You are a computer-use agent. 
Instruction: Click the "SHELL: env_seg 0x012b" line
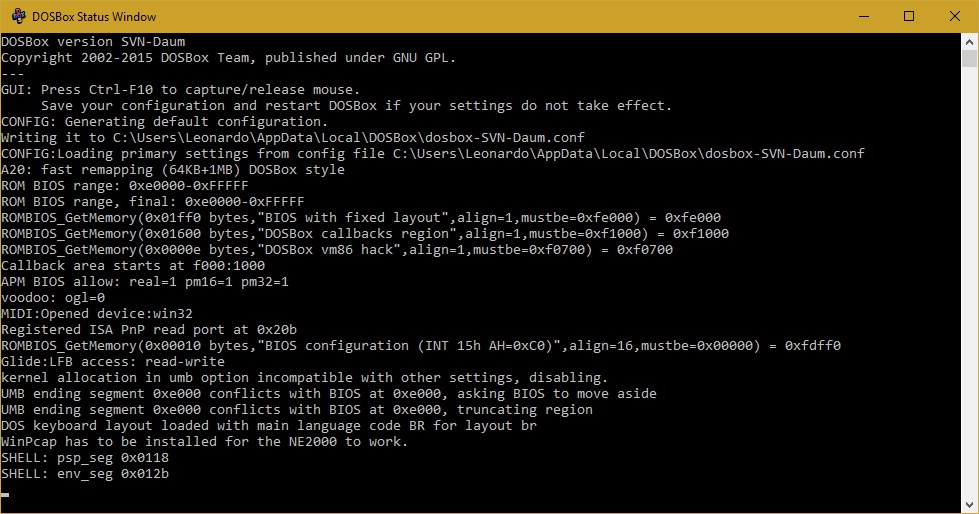(x=85, y=473)
